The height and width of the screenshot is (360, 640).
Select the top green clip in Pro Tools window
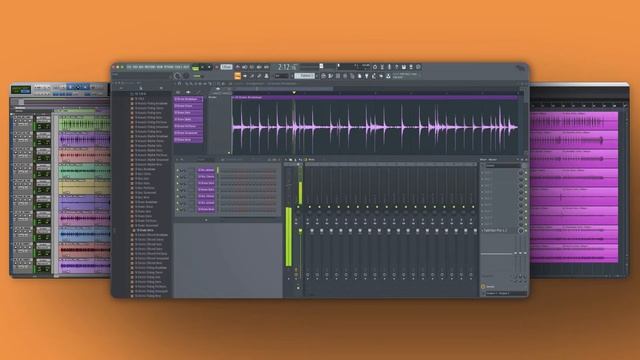pos(84,124)
